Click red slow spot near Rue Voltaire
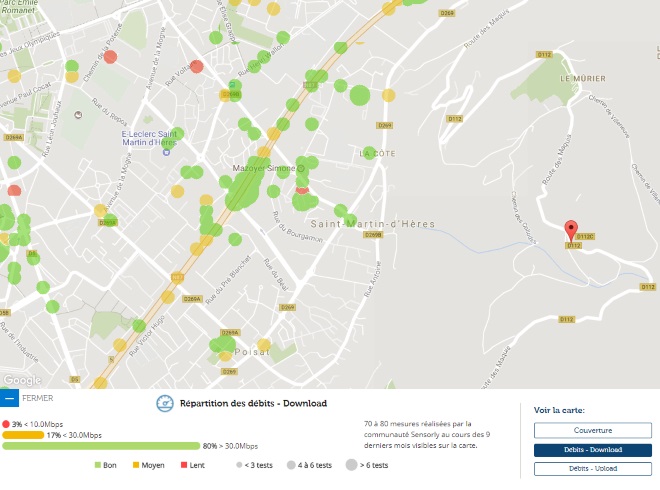 tap(197, 67)
